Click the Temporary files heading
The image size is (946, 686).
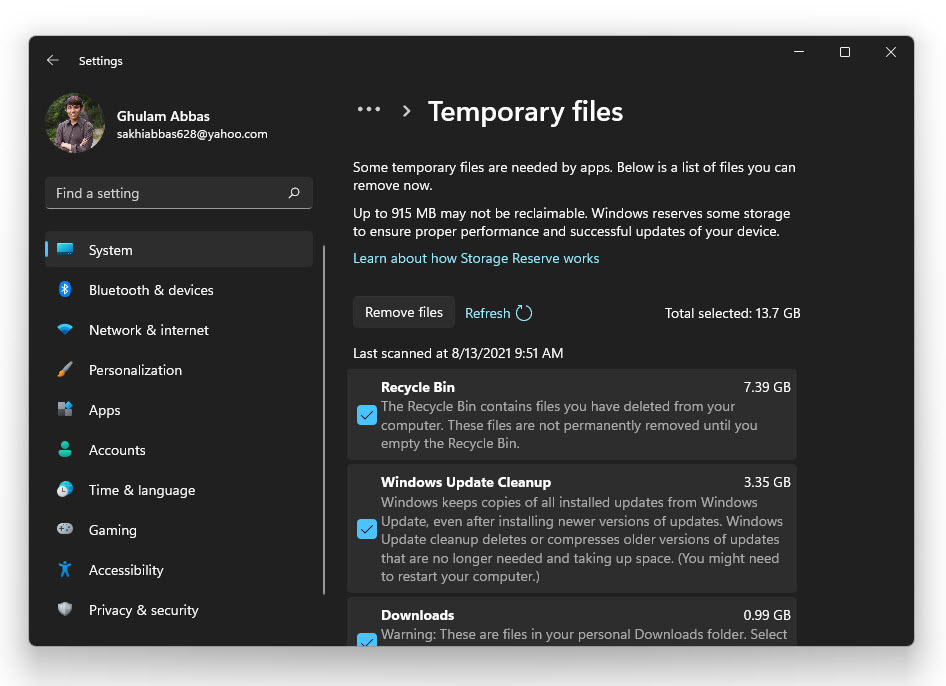(x=525, y=112)
